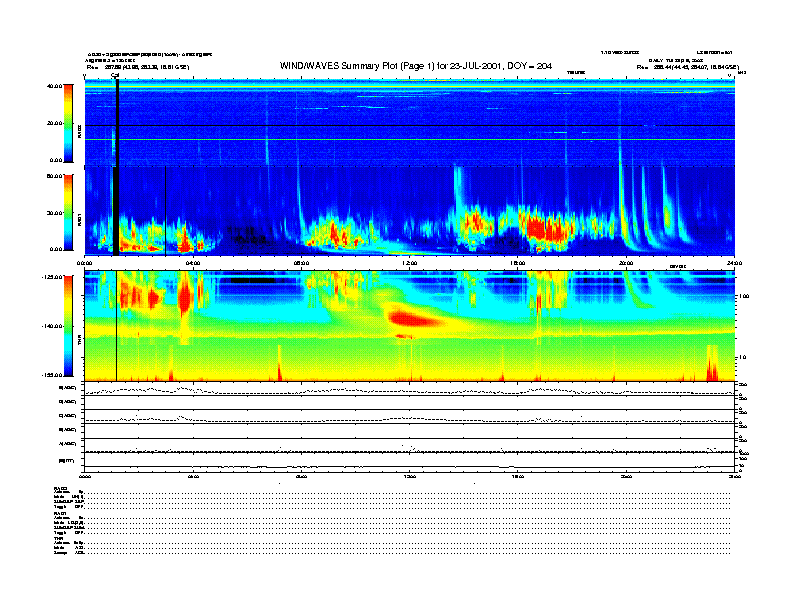Click the RAD2 color scale bar
792x612 pixels.
click(x=68, y=124)
